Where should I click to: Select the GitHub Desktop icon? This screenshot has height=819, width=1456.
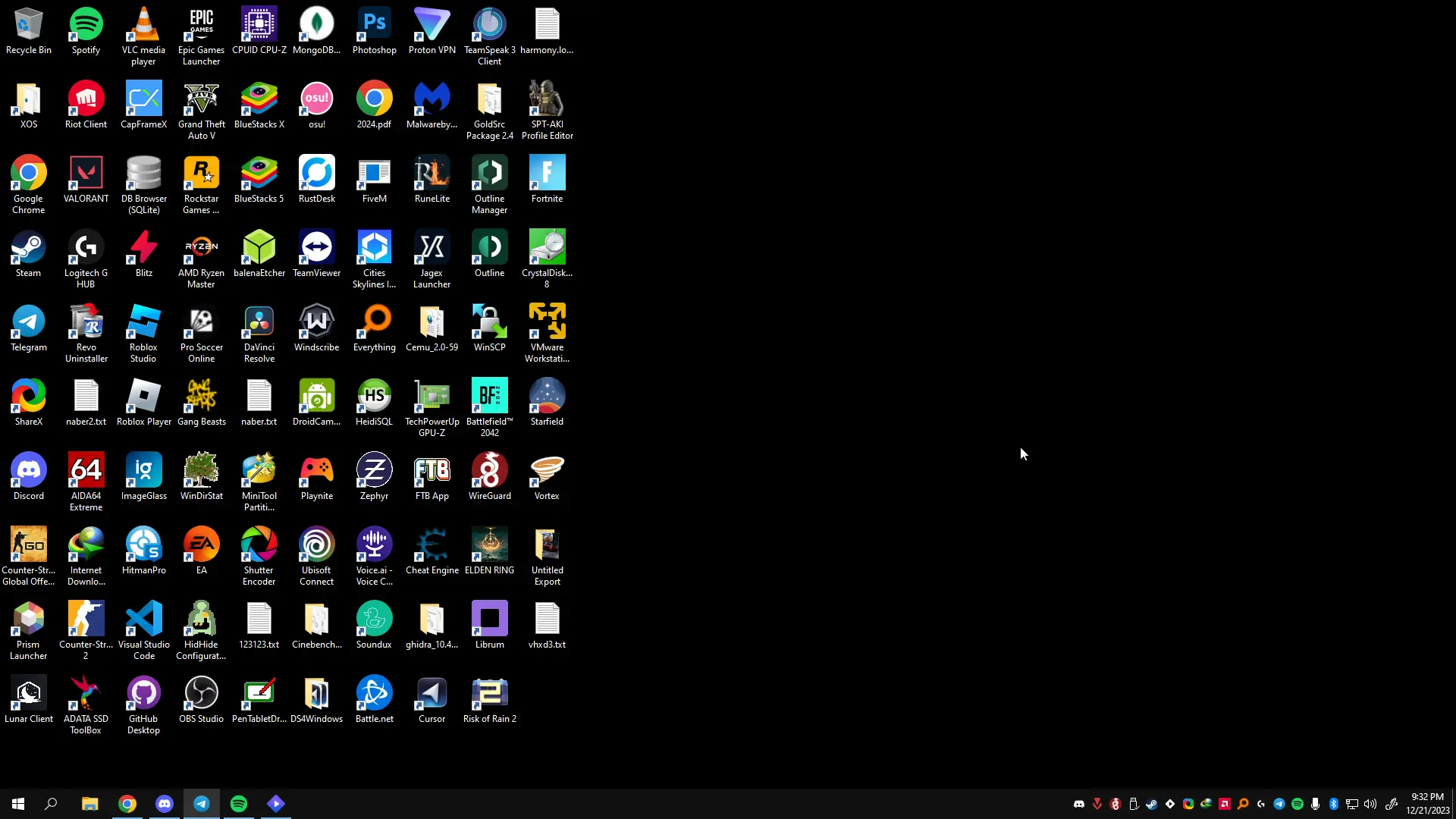point(144,705)
